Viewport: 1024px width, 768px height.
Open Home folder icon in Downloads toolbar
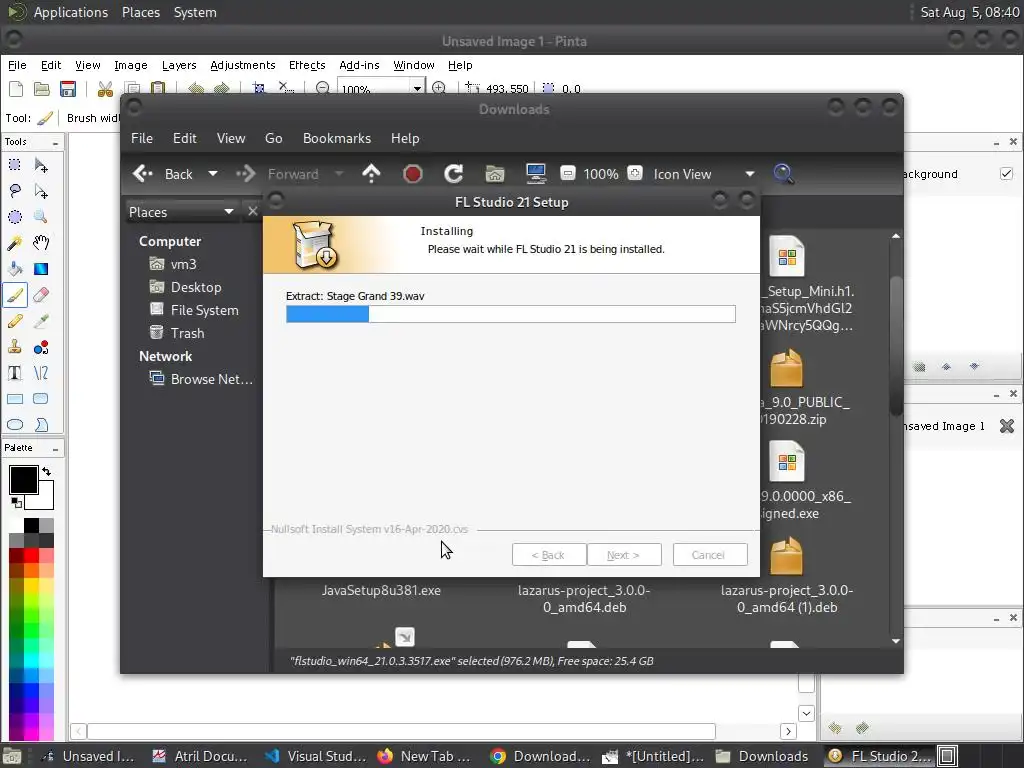point(494,174)
